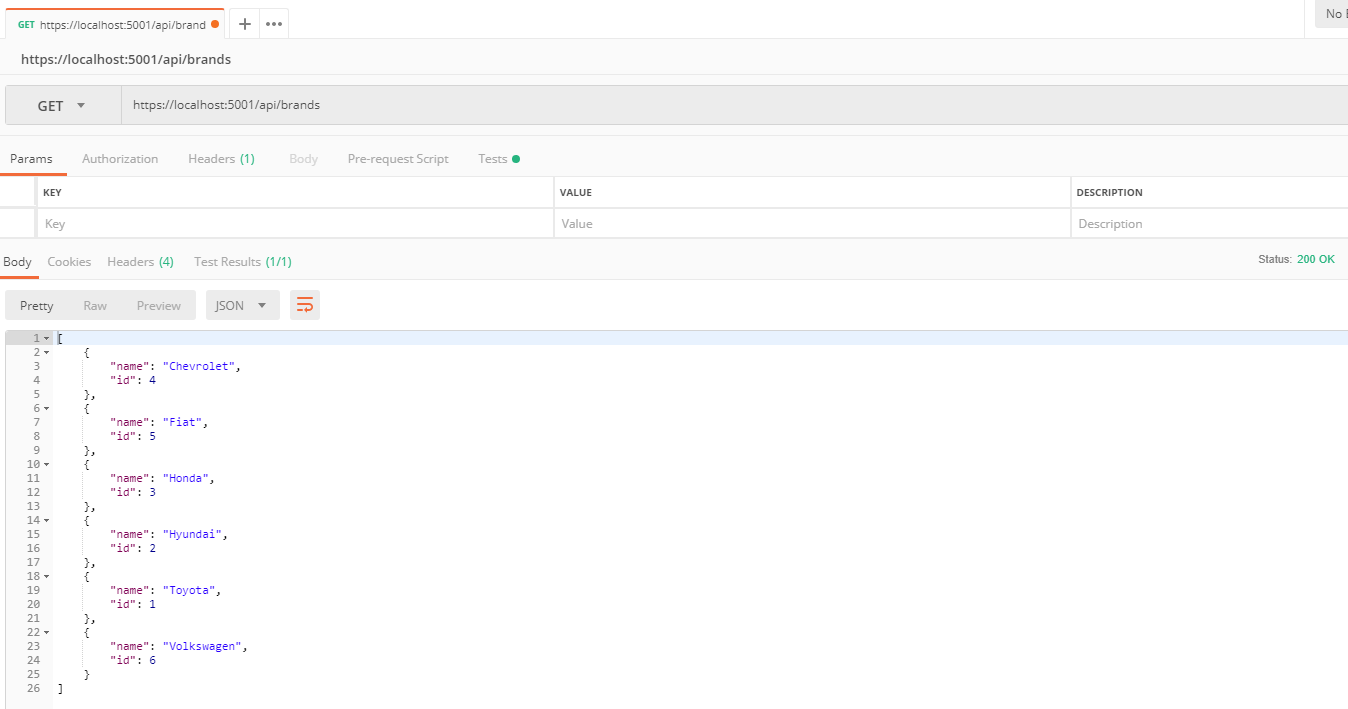
Task: Collapse the Hyundai object at line 14
Action: 46,520
